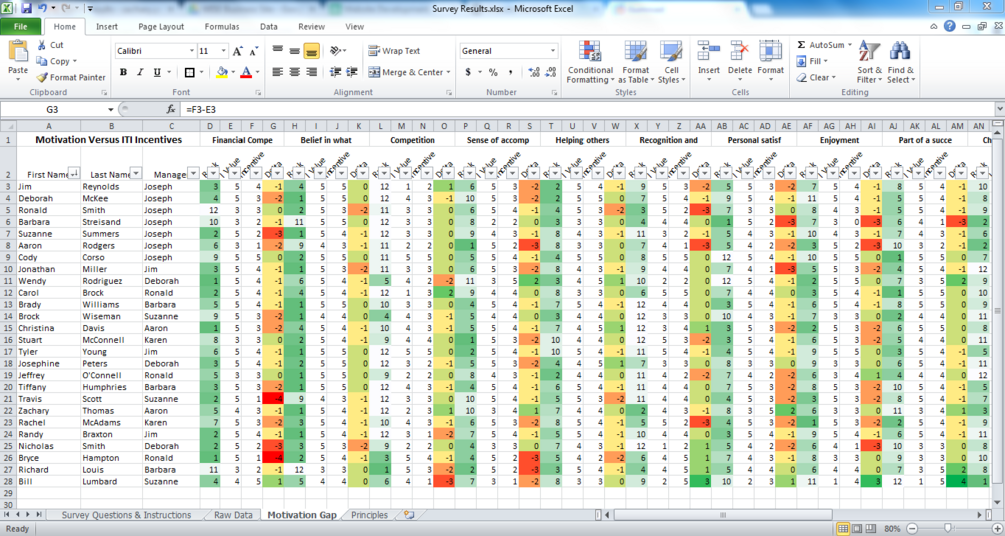Toggle Italic formatting

point(140,72)
